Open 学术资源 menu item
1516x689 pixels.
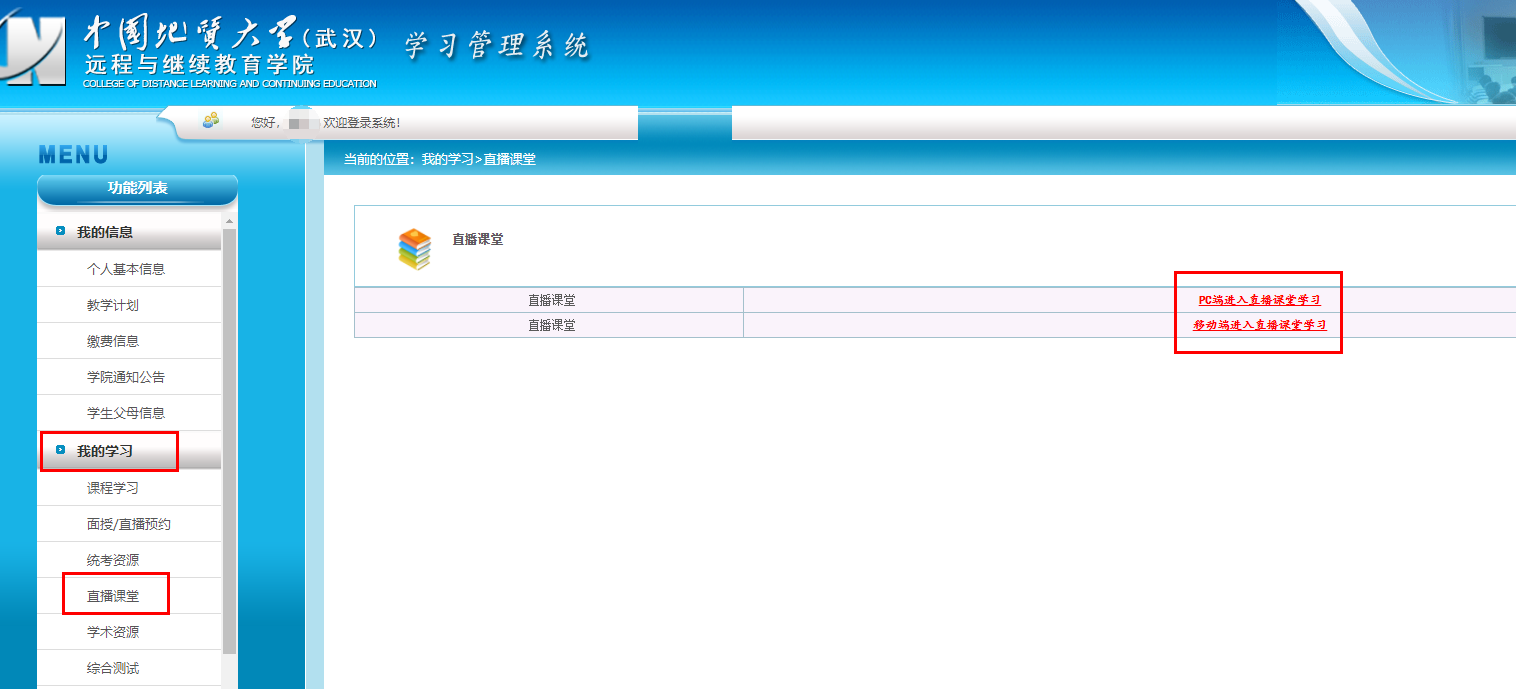[x=112, y=632]
